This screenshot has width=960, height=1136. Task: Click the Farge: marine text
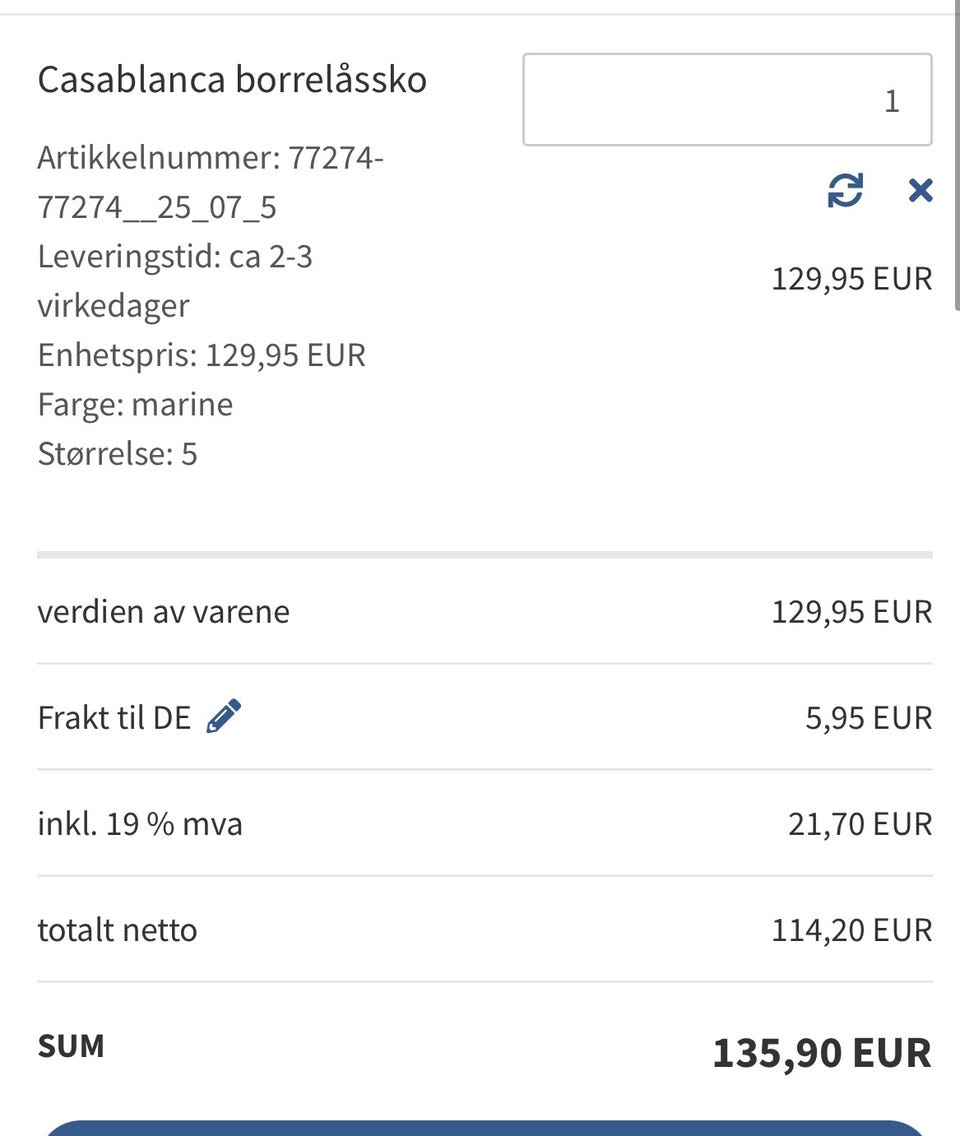(135, 404)
